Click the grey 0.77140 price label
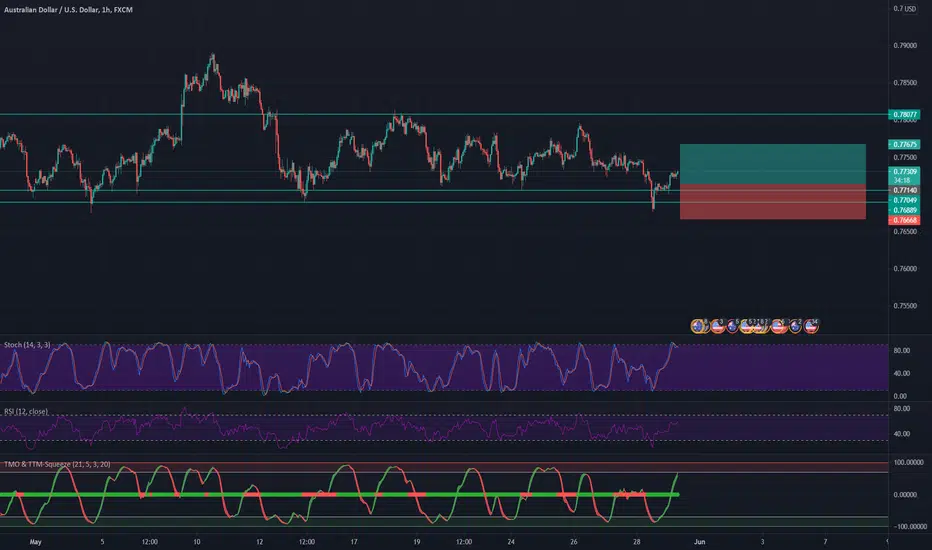This screenshot has height=550, width=932. point(904,190)
